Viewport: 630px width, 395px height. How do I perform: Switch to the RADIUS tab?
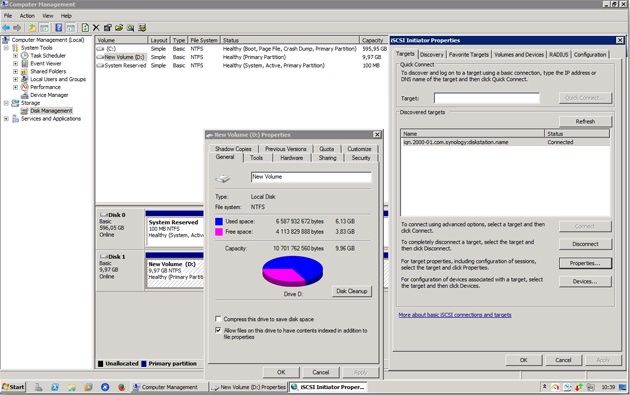pos(559,55)
